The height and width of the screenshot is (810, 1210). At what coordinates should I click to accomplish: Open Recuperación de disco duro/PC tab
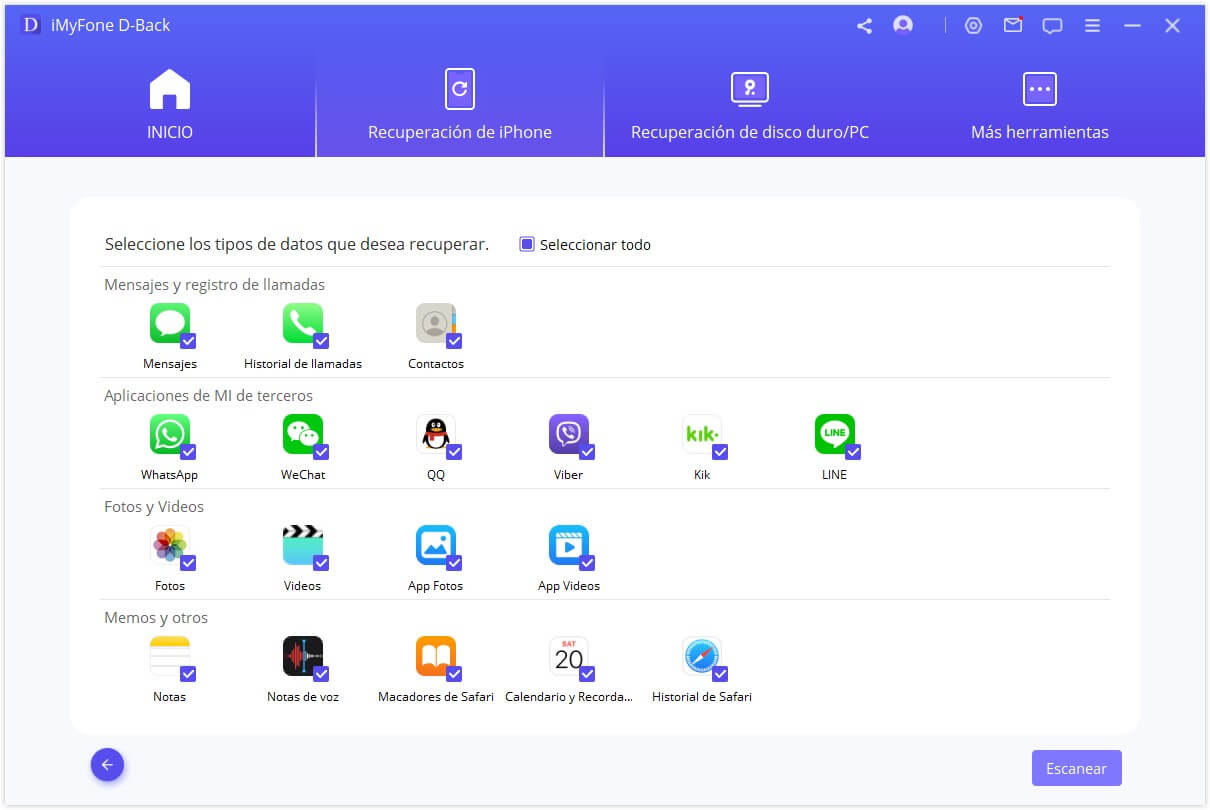748,103
